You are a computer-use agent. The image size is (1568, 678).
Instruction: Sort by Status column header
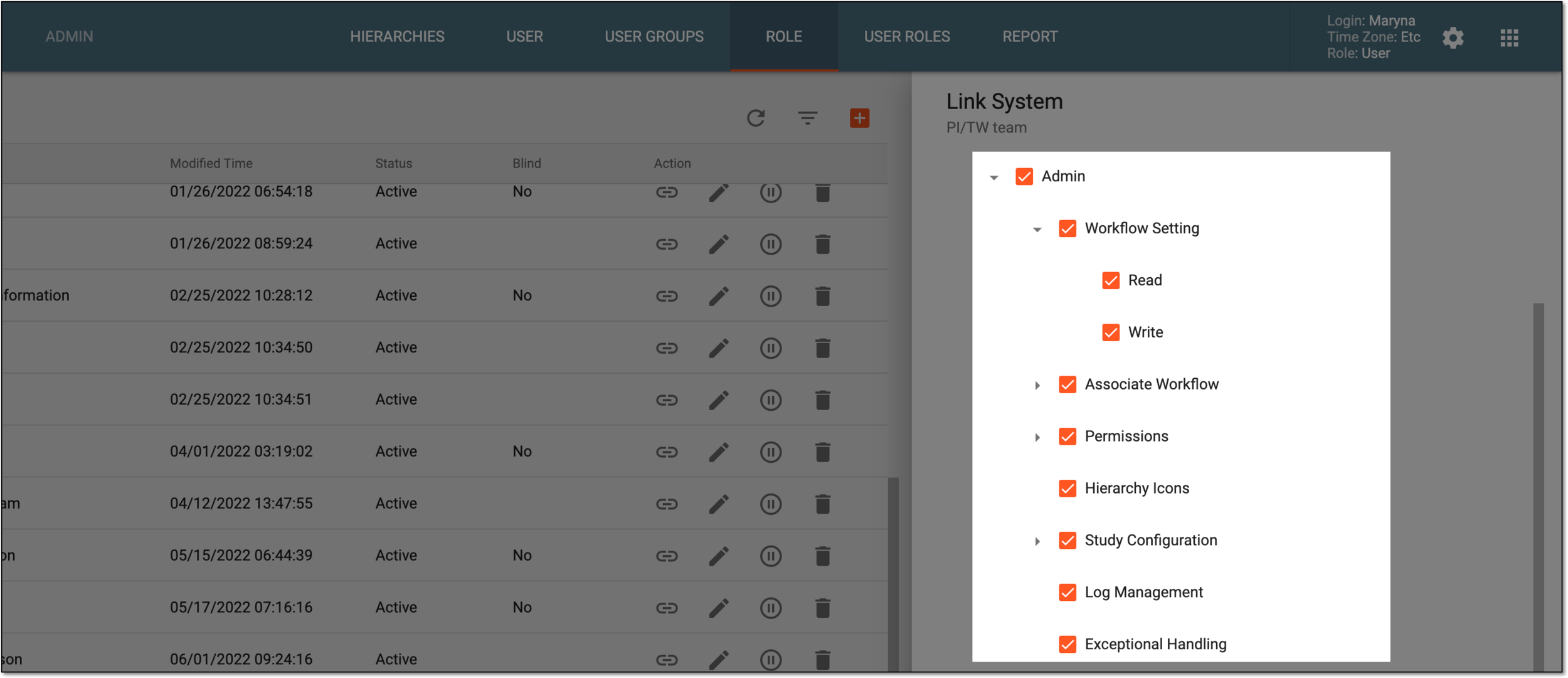point(394,164)
